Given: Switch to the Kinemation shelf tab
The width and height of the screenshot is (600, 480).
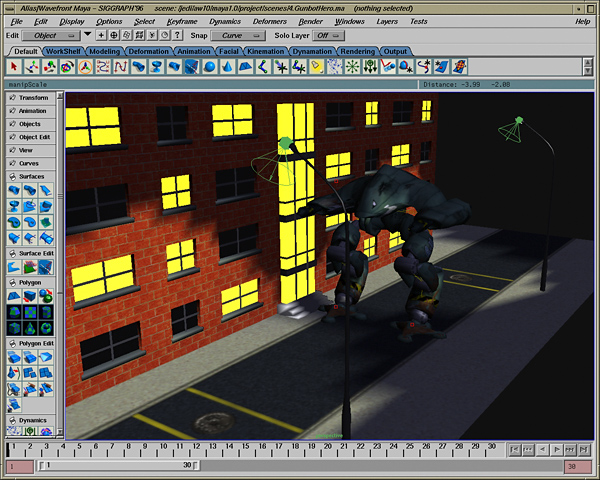Looking at the screenshot, I should point(266,51).
